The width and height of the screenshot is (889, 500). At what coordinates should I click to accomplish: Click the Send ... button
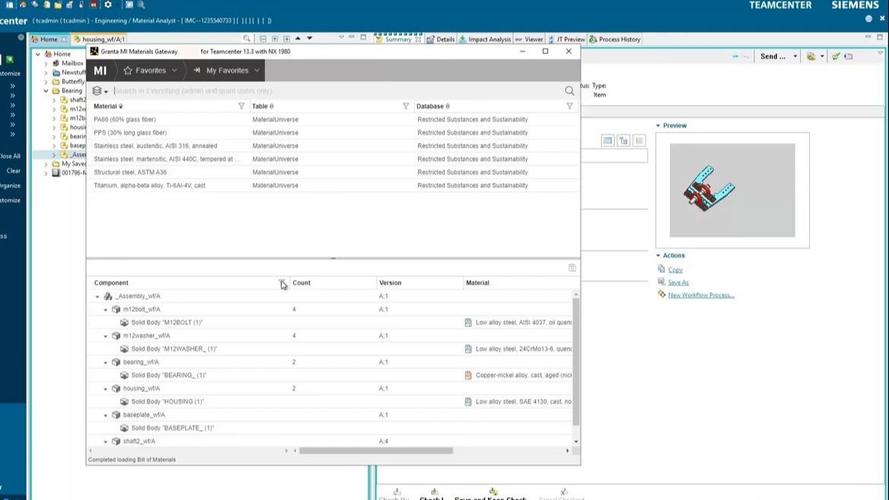(x=773, y=56)
